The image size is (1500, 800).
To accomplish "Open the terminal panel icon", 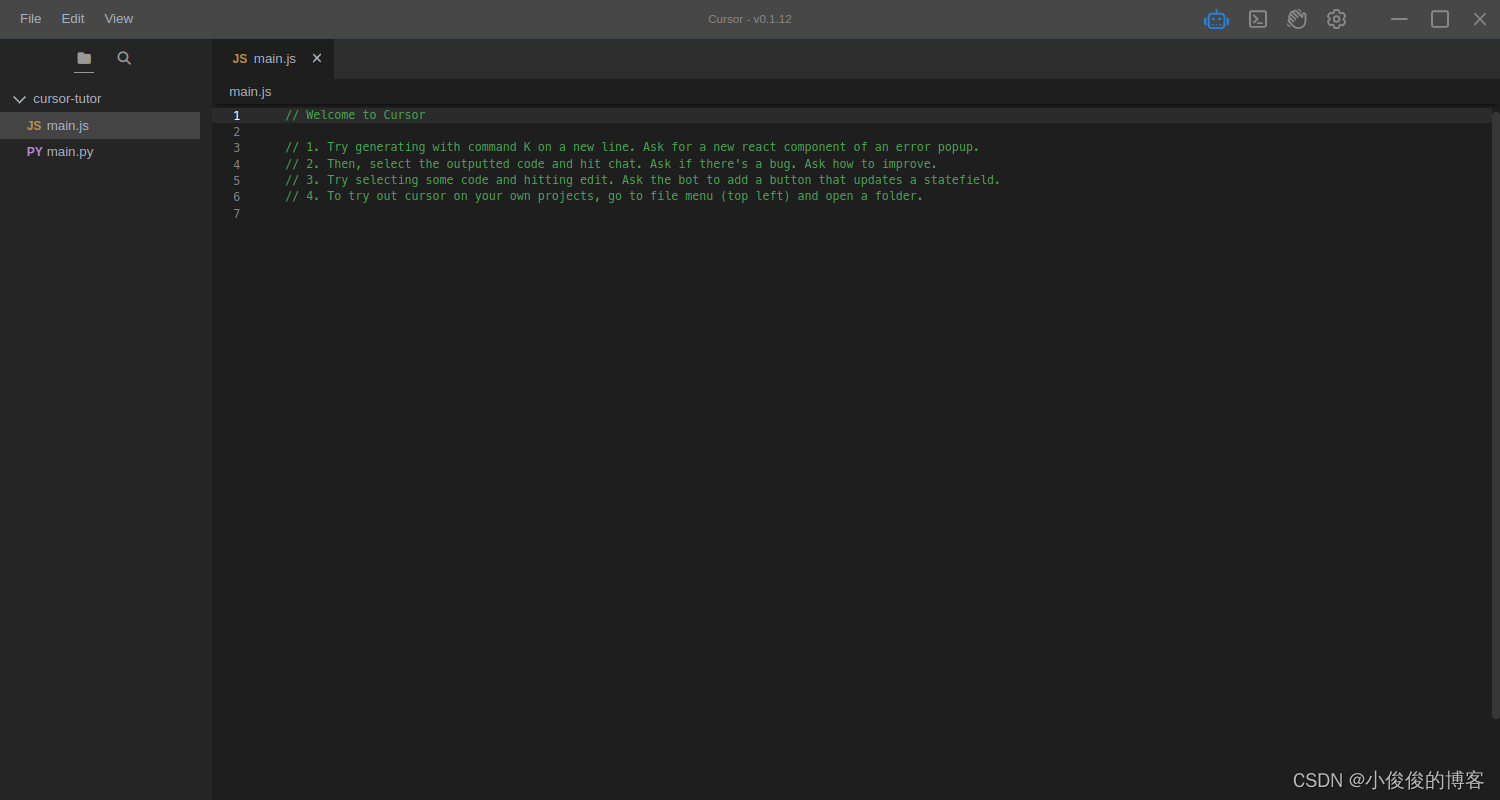I will tap(1258, 19).
